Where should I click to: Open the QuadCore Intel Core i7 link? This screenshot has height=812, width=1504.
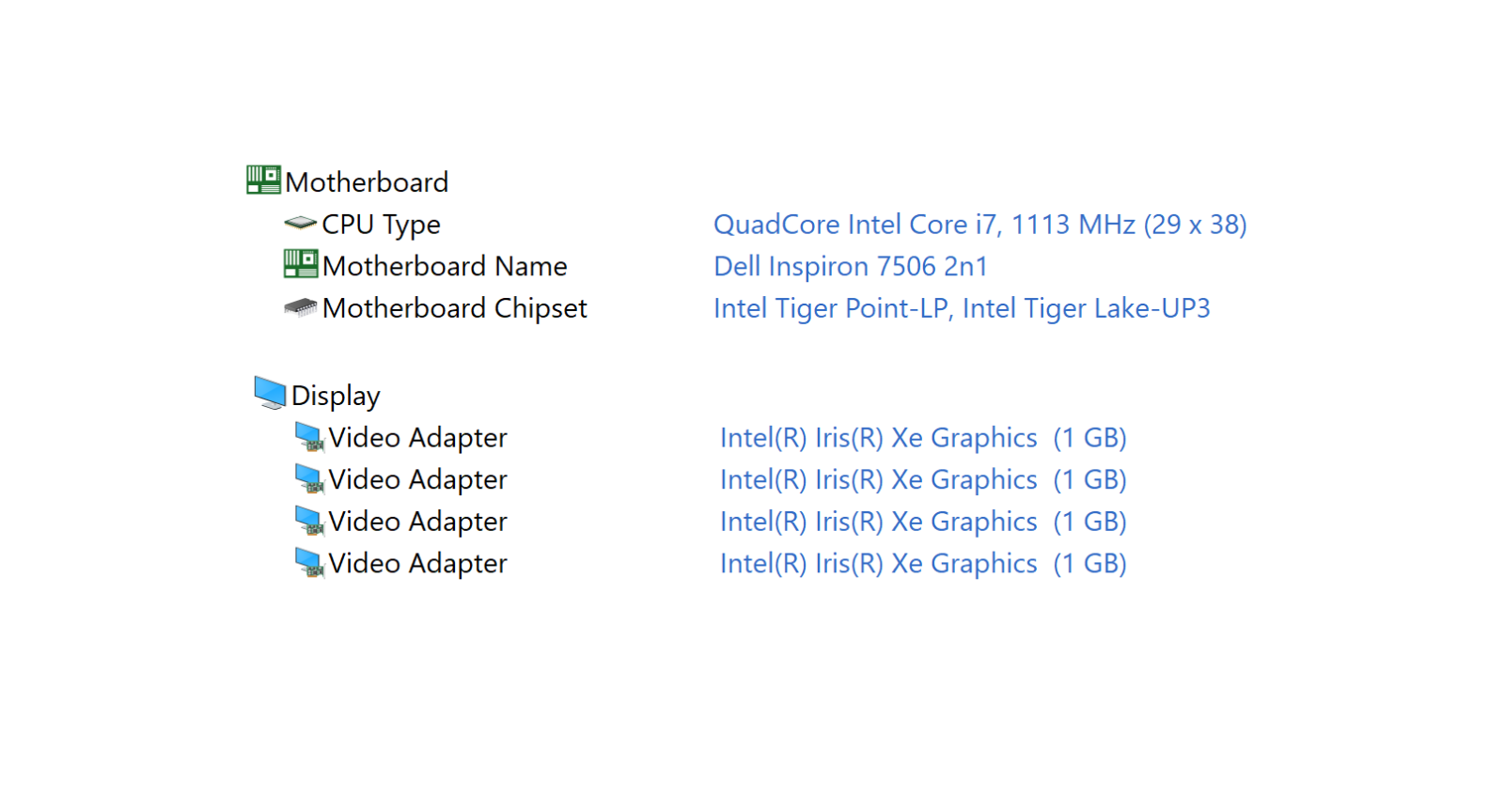980,225
